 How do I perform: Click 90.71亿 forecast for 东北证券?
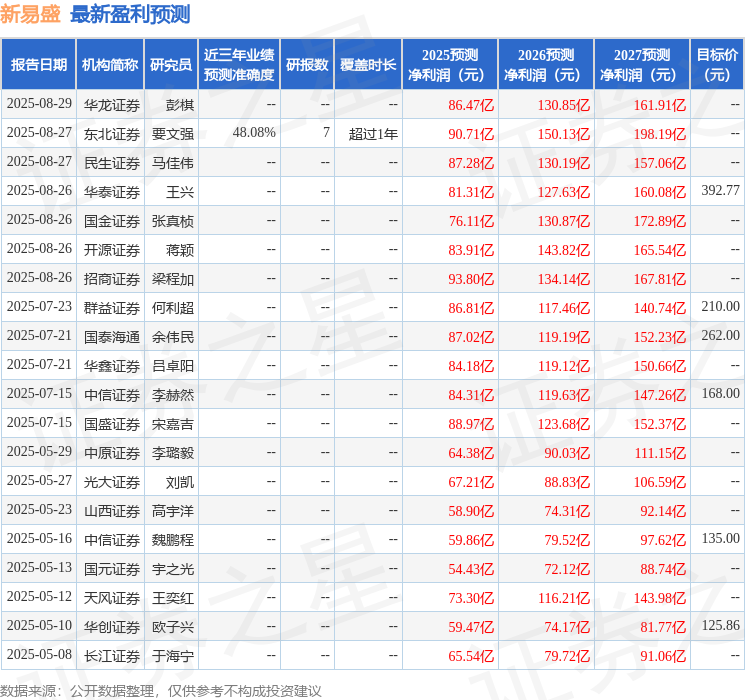(471, 134)
